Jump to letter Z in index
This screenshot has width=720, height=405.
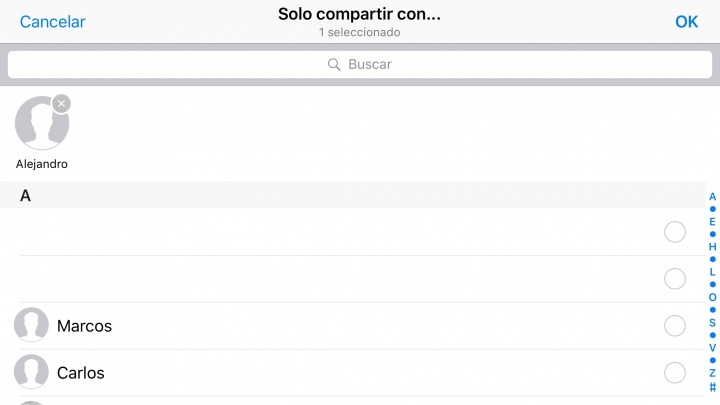[712, 373]
